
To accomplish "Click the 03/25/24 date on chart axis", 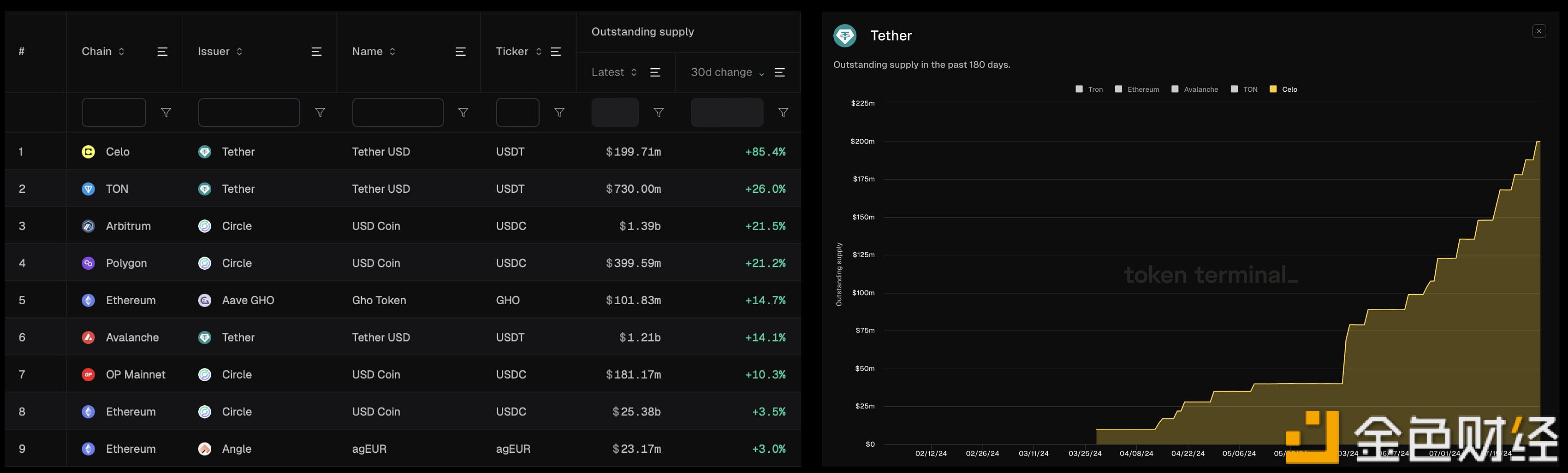I will point(1085,454).
